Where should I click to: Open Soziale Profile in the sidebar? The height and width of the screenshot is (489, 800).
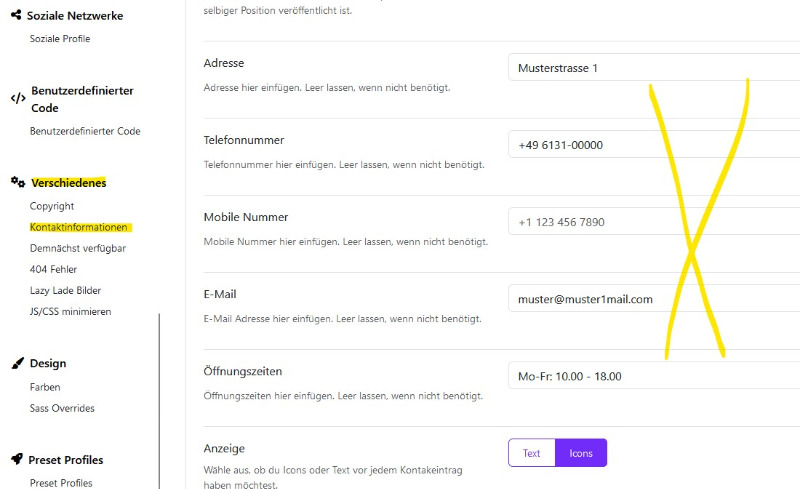[x=60, y=39]
